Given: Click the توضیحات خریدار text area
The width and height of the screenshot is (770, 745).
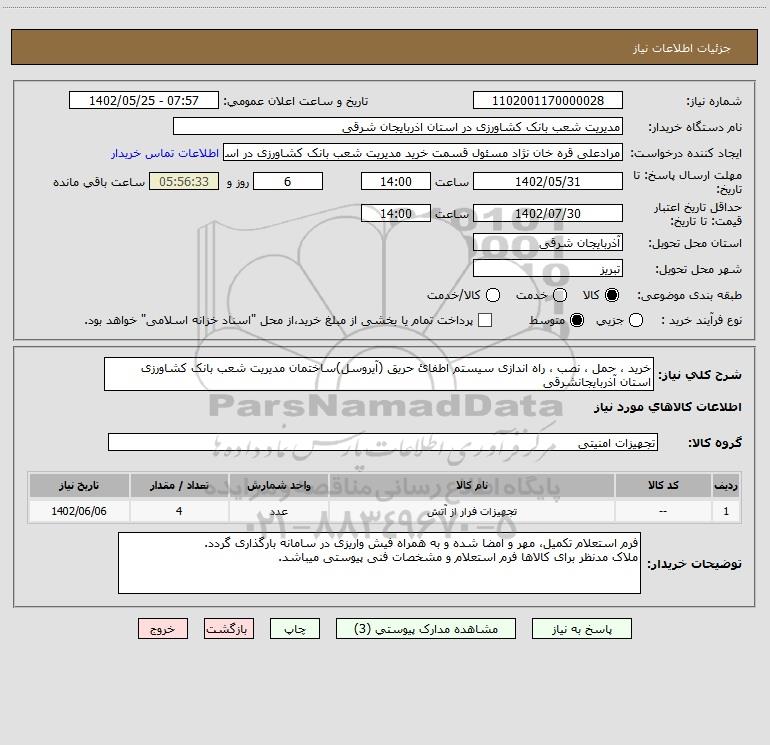Looking at the screenshot, I should [x=379, y=563].
